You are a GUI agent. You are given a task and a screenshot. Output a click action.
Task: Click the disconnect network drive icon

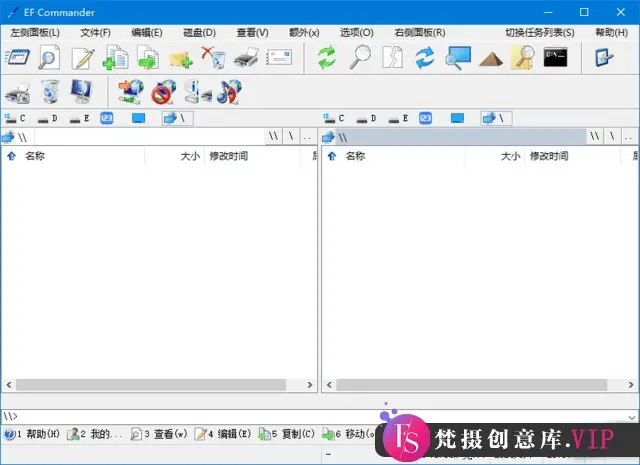pos(163,92)
